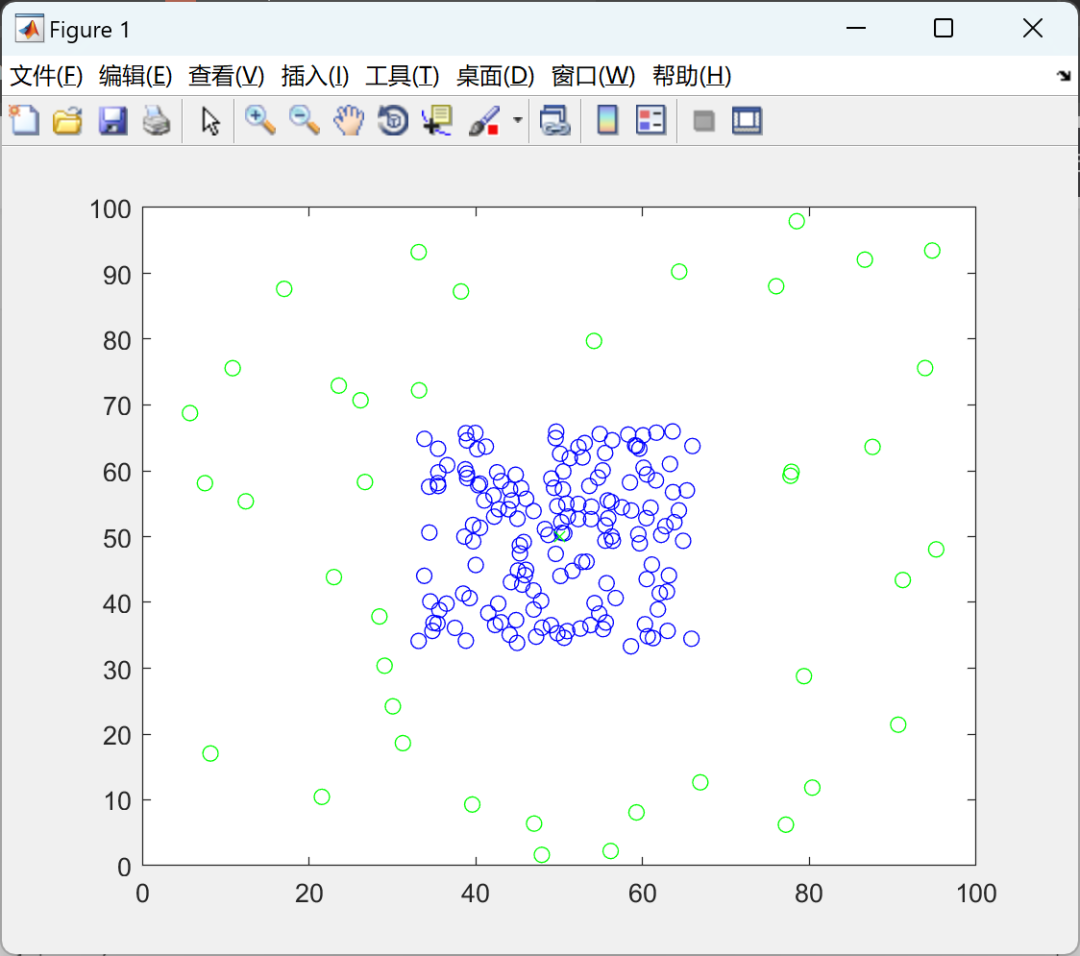Activate the Zoom Out tool

304,121
